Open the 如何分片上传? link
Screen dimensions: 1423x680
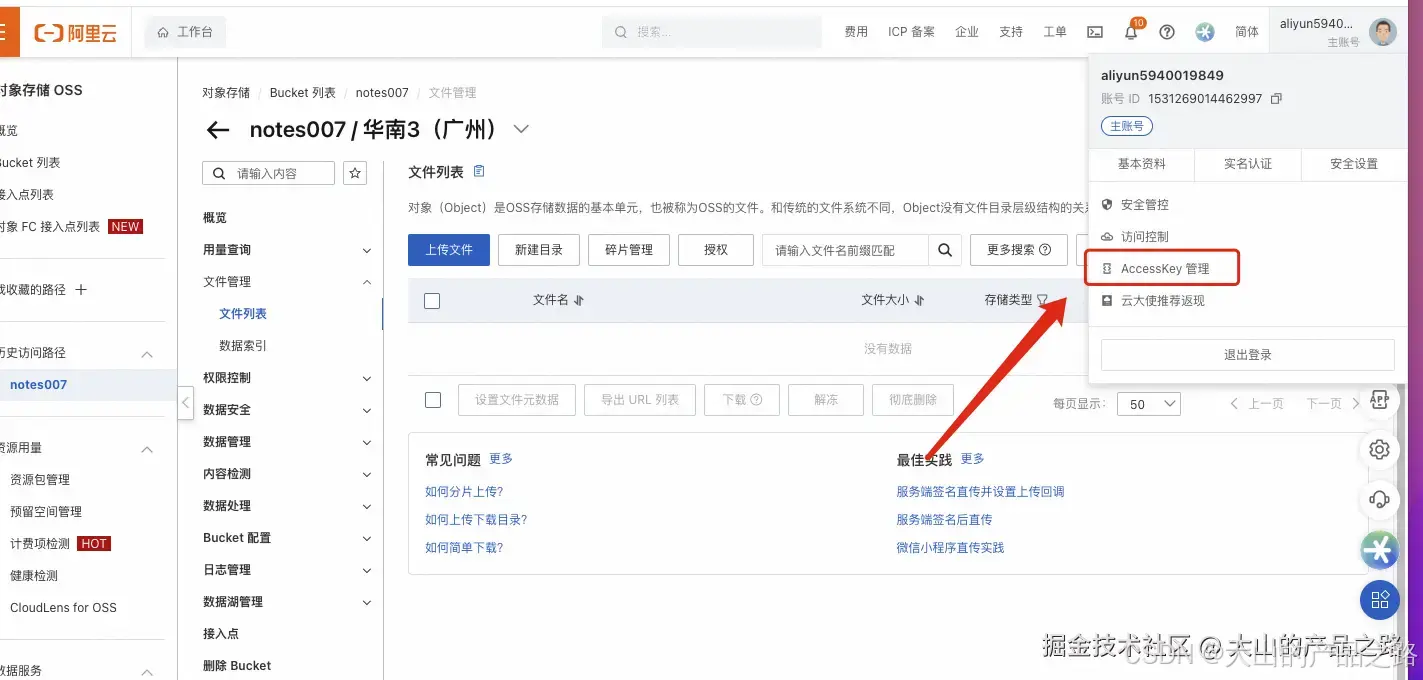click(464, 492)
